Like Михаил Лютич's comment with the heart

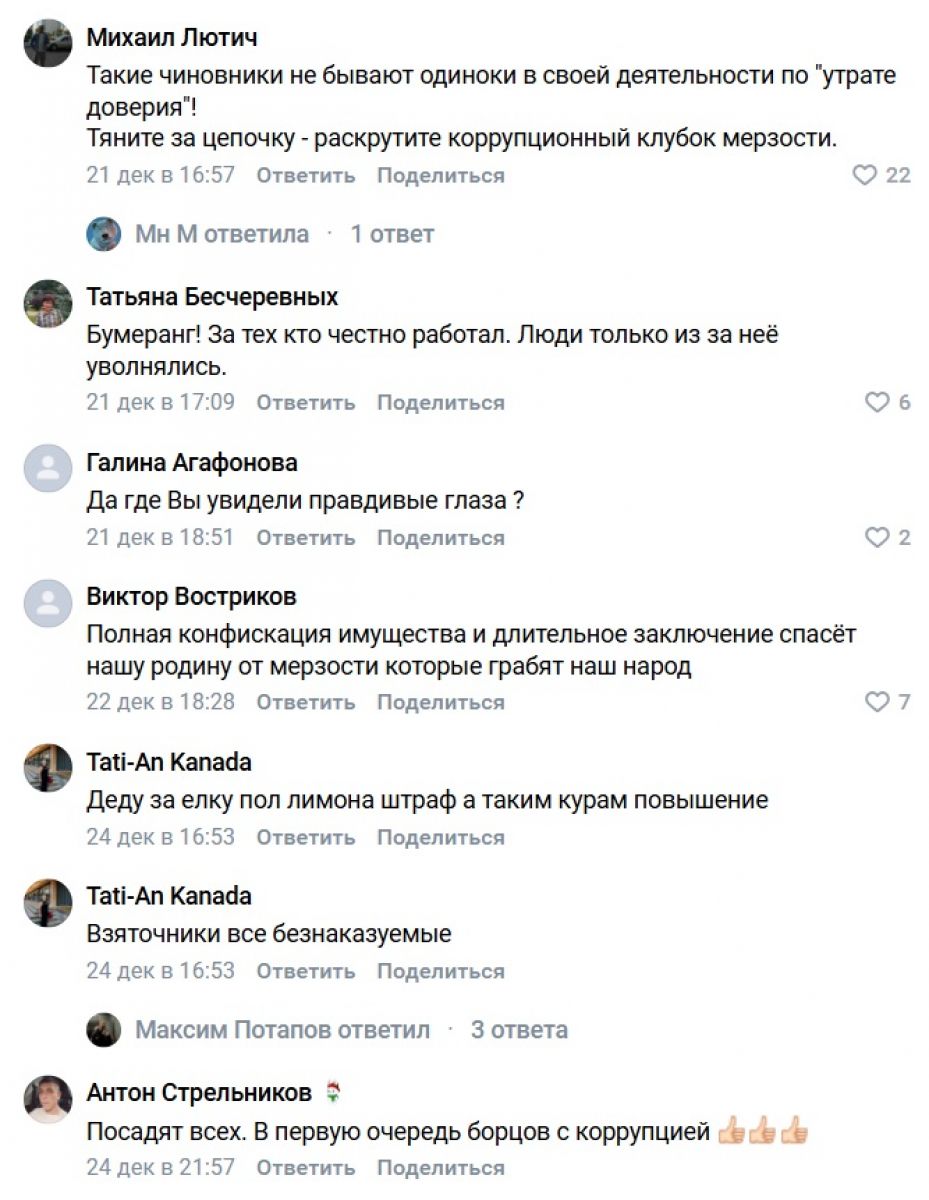(864, 176)
